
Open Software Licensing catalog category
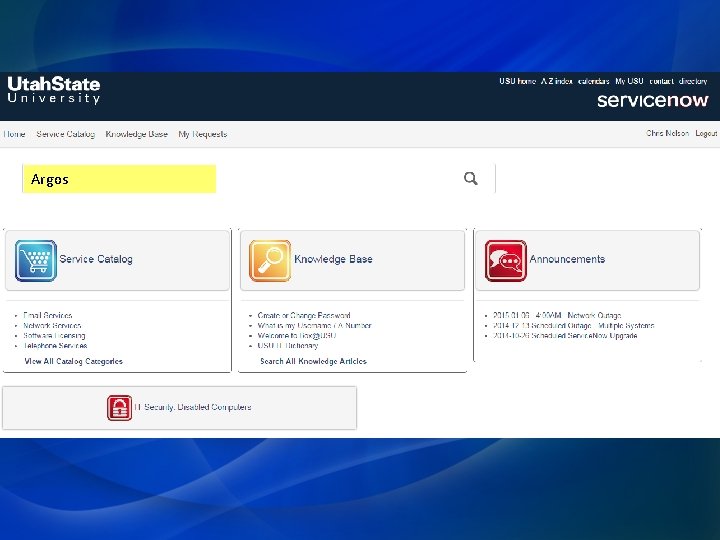click(54, 336)
